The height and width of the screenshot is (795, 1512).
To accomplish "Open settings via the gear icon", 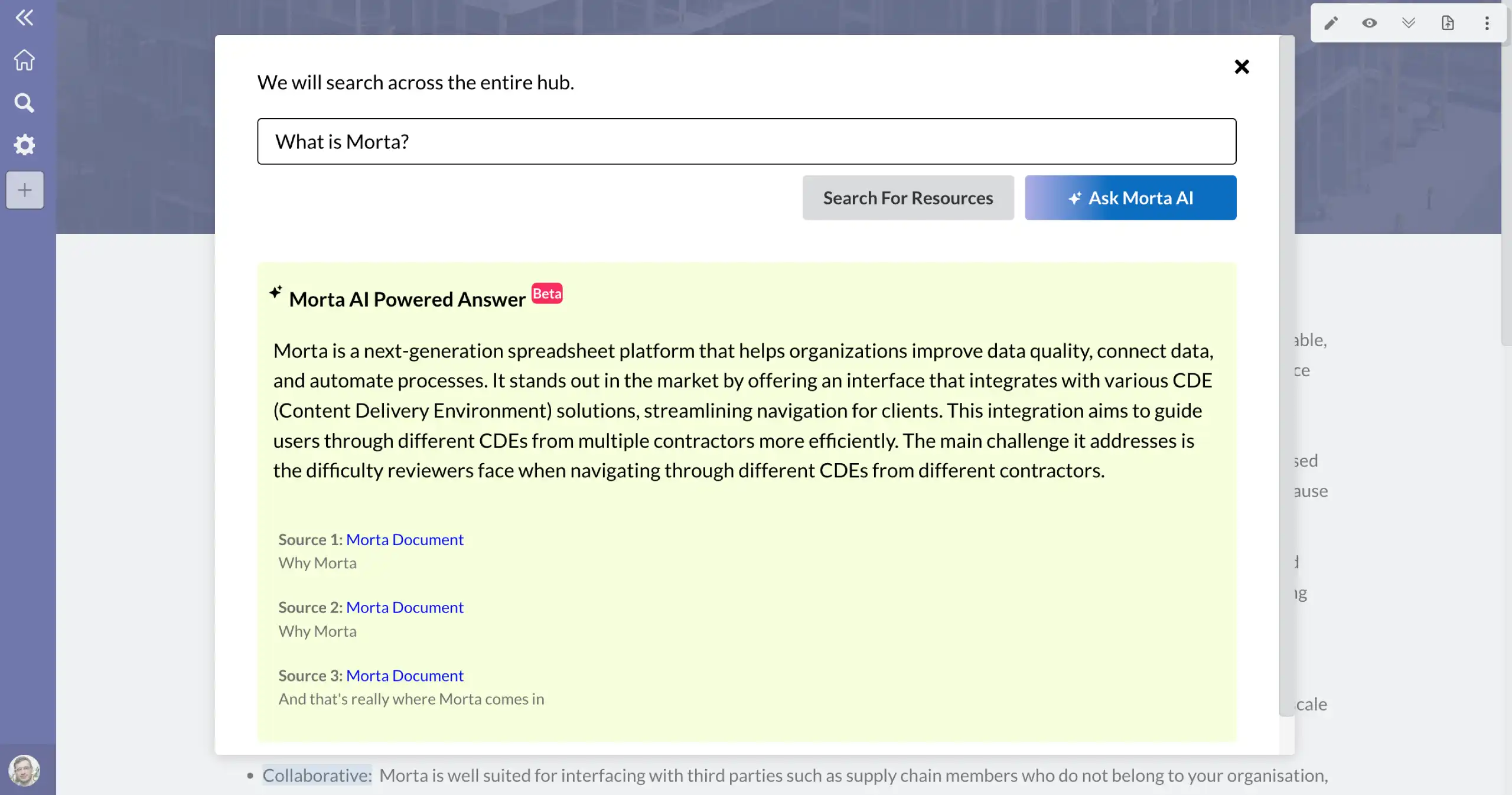I will 24,145.
